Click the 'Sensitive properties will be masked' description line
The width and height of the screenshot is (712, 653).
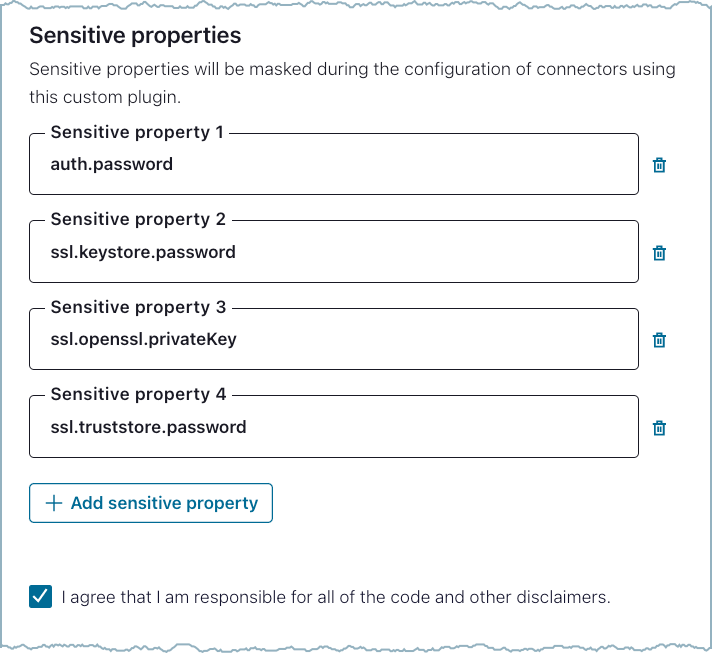[x=352, y=70]
